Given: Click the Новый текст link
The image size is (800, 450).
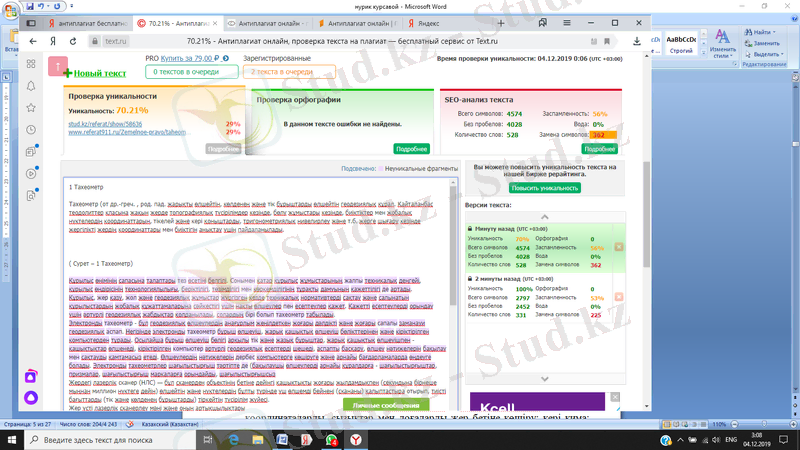Looking at the screenshot, I should pyautogui.click(x=100, y=73).
